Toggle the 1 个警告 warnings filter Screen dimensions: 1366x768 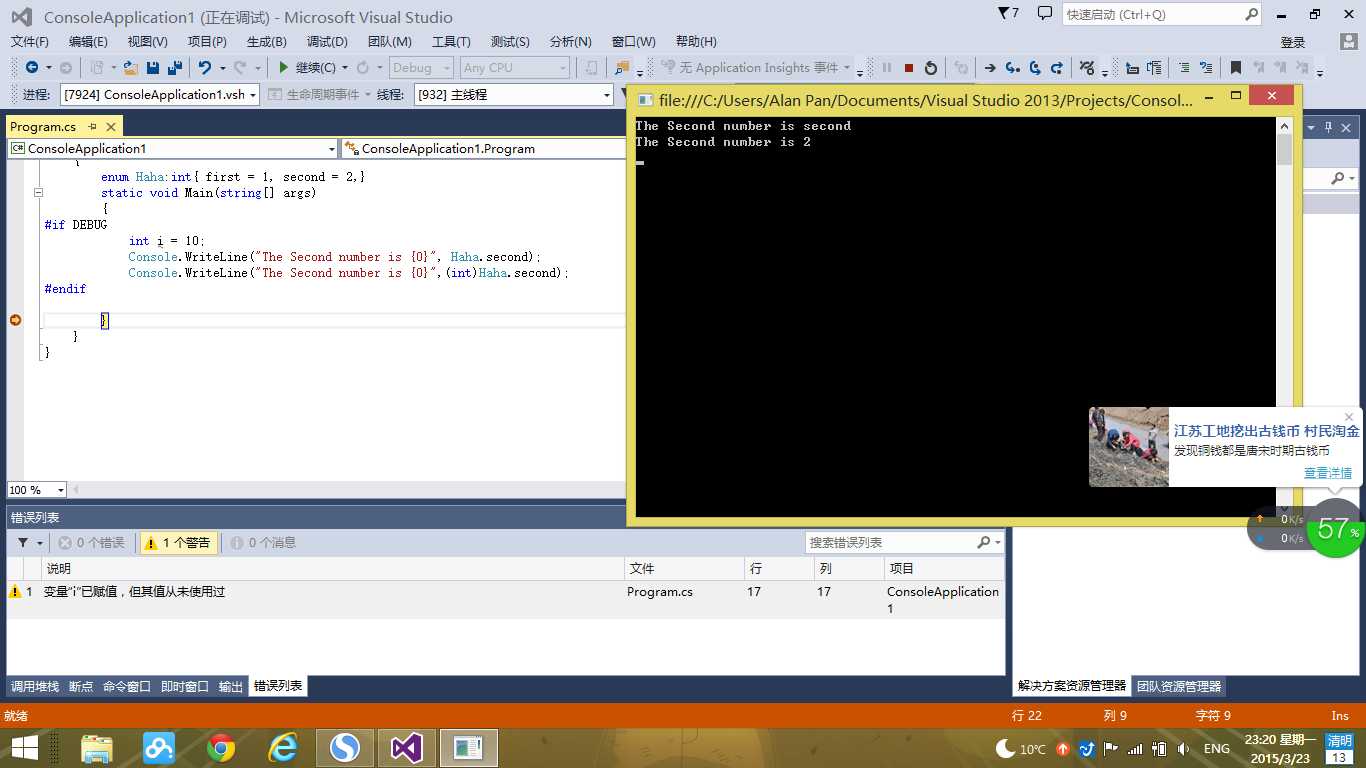(x=178, y=543)
